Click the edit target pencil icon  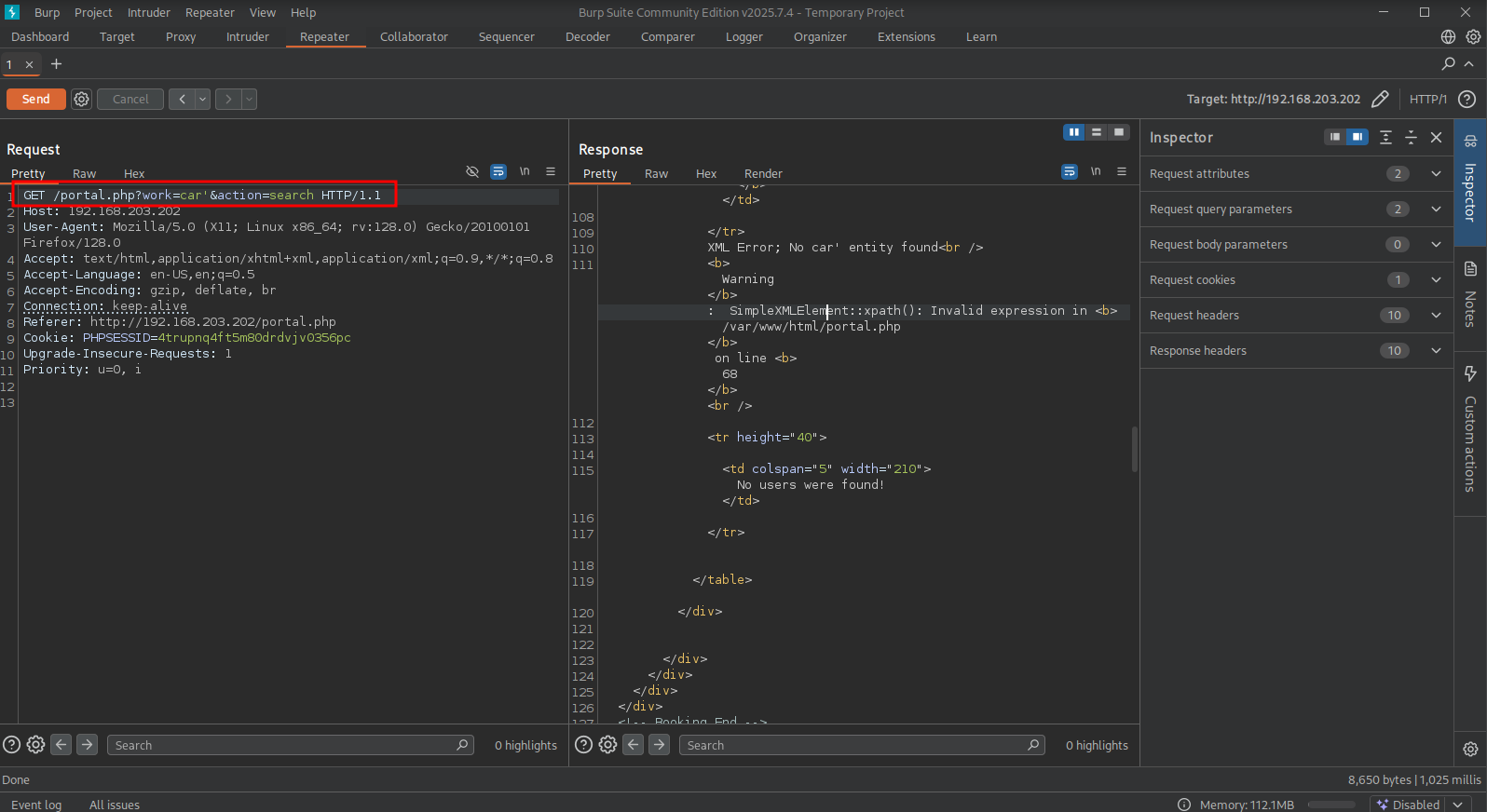(x=1380, y=99)
